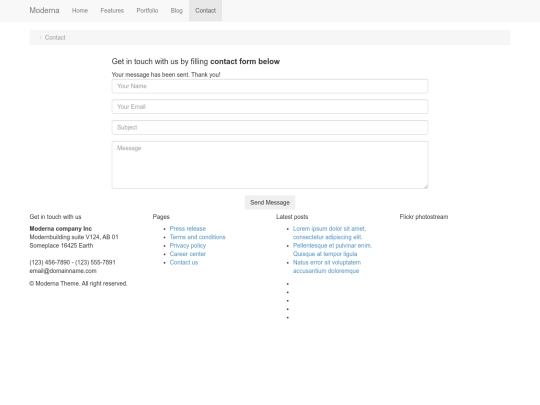Viewport: 540px width, 405px height.
Task: Open the Privacy policy link
Action: 188,246
